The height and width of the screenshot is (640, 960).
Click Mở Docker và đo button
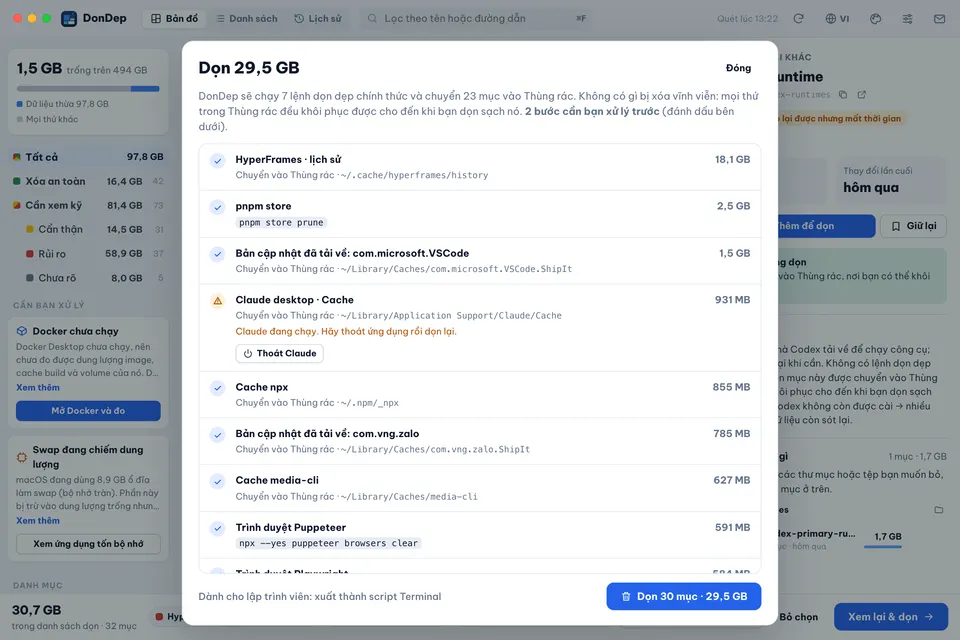(88, 411)
